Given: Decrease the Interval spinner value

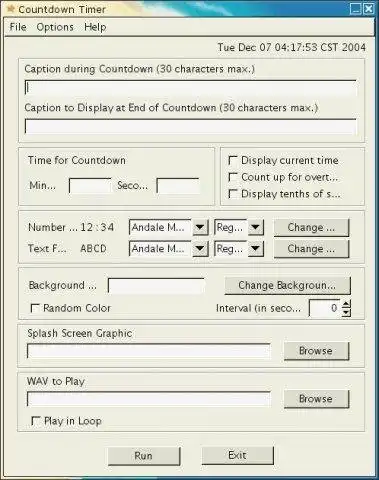Looking at the screenshot, I should (x=347, y=312).
